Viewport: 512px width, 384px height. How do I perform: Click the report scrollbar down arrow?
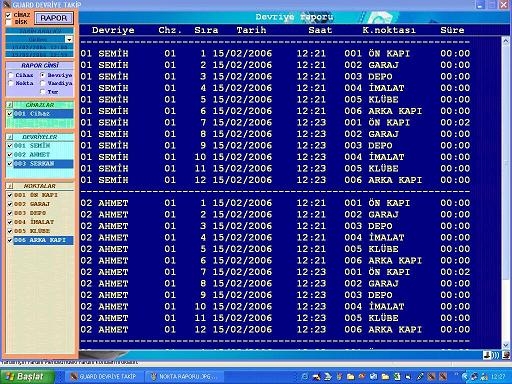click(506, 345)
